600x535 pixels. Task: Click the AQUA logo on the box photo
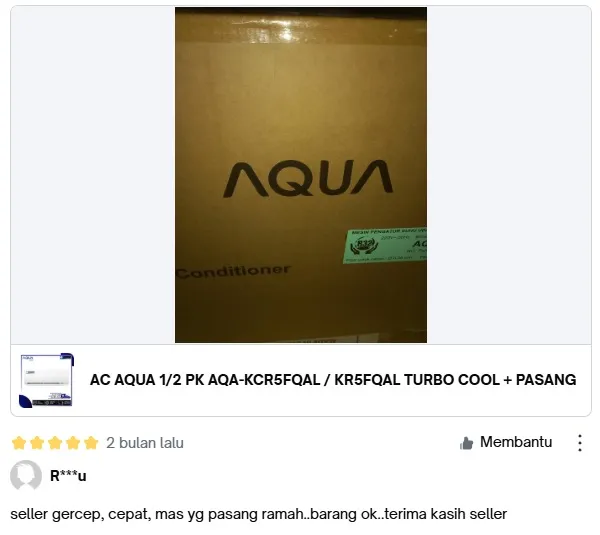point(308,179)
